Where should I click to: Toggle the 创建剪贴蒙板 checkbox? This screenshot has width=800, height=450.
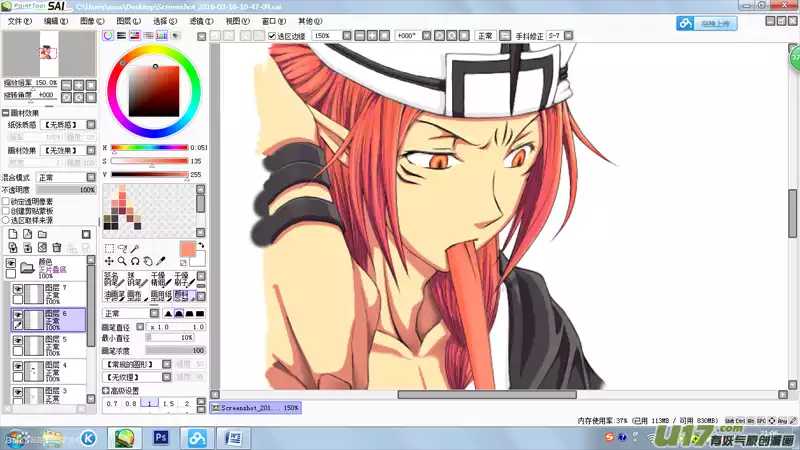[x=6, y=211]
